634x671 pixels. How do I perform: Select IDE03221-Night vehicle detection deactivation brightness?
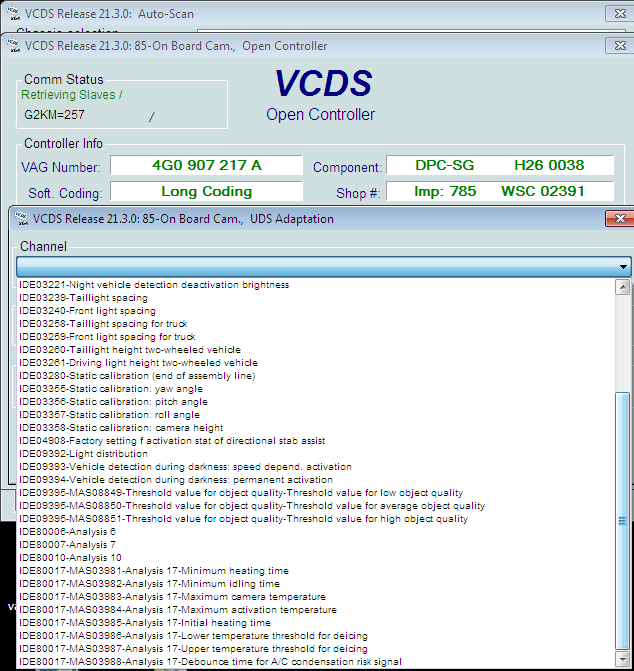coord(316,285)
